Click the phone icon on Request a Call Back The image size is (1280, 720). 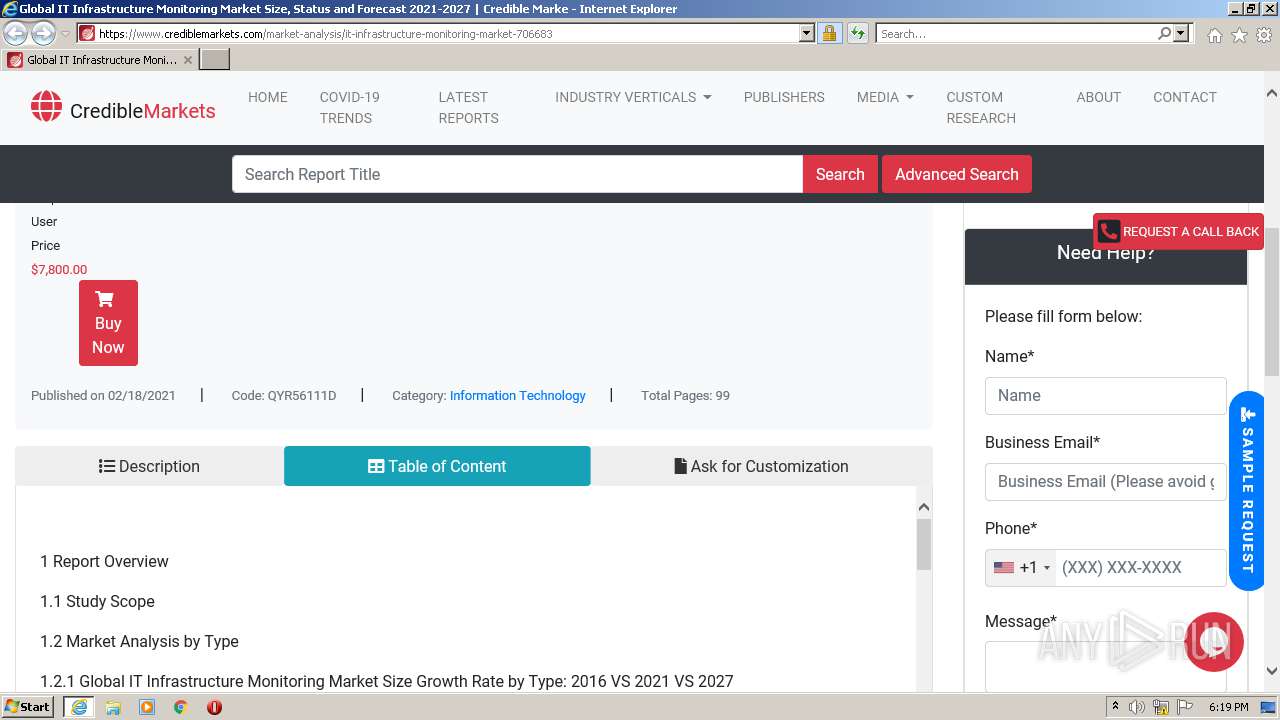click(x=1108, y=231)
